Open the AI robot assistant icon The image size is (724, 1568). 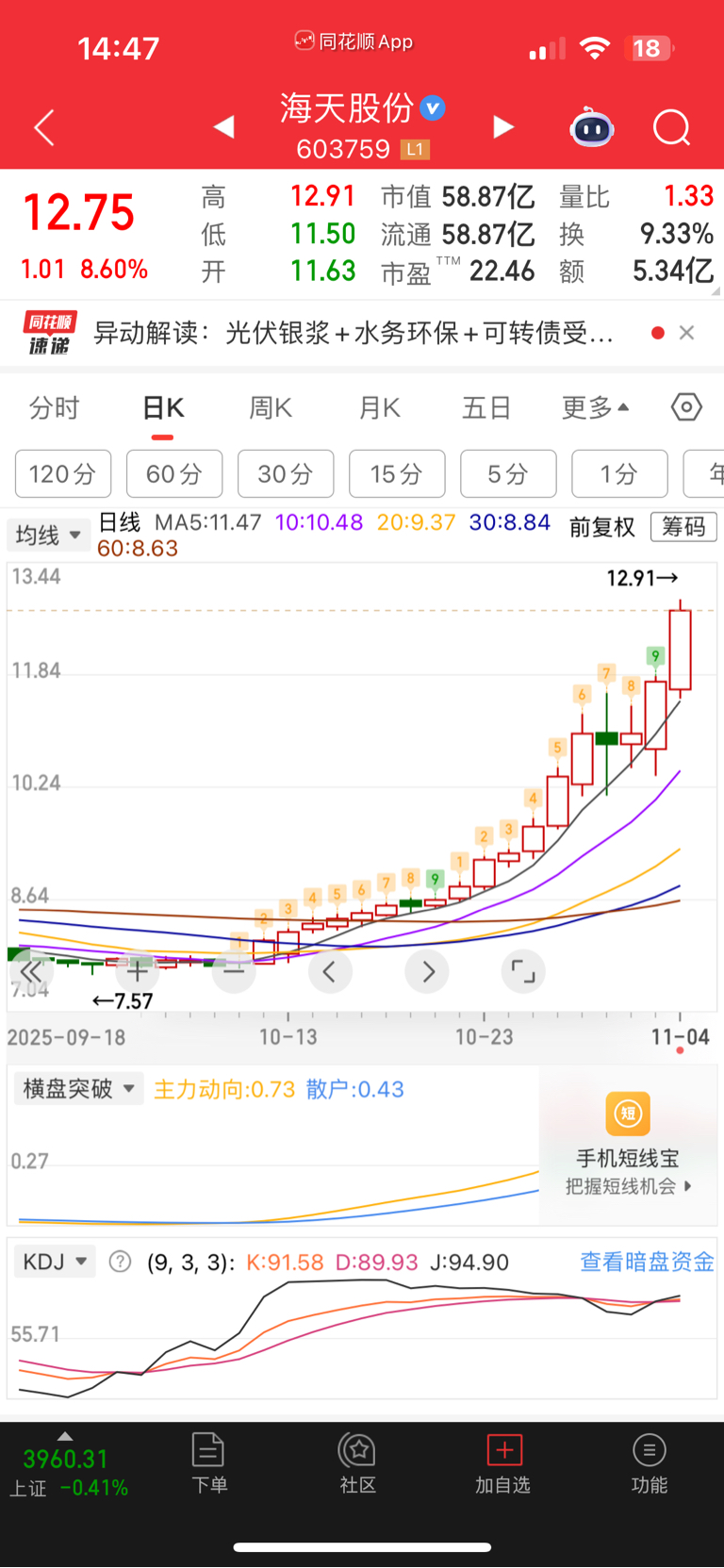(592, 127)
